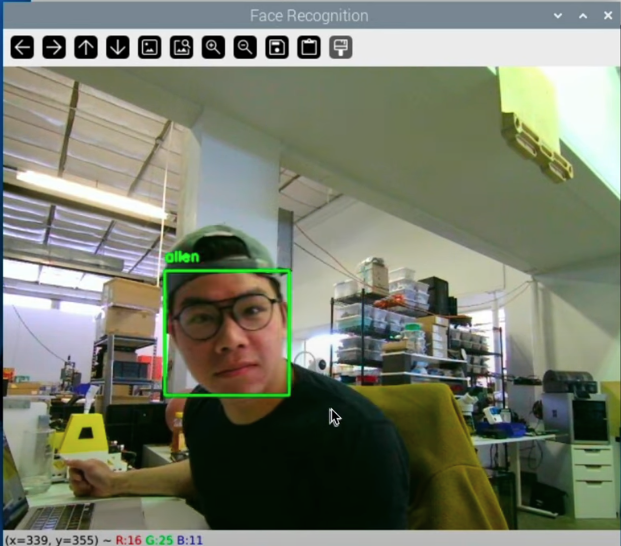This screenshot has height=546, width=621.
Task: Minimize the Face Recognition window
Action: point(559,16)
